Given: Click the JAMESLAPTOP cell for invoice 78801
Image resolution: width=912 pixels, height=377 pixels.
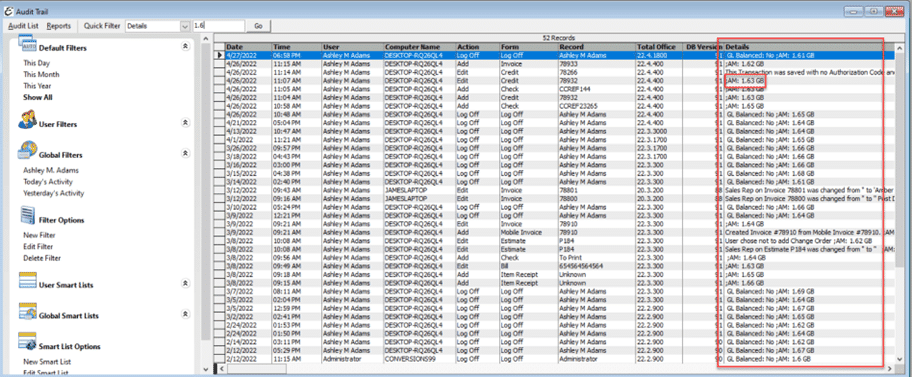Looking at the screenshot, I should pyautogui.click(x=419, y=190).
